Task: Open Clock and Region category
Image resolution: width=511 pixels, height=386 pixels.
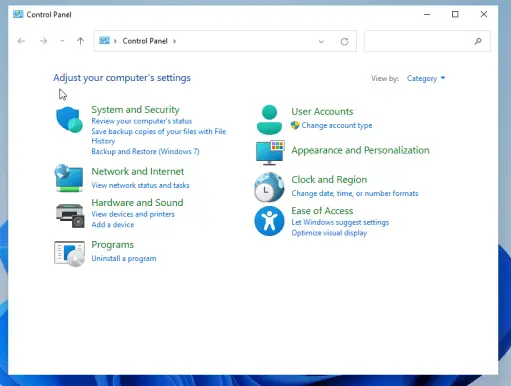Action: click(329, 179)
